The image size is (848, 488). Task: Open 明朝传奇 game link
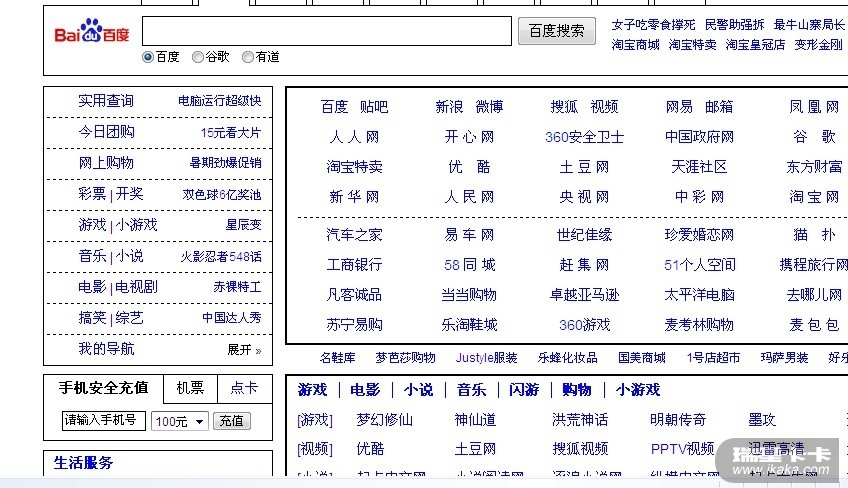pos(678,420)
